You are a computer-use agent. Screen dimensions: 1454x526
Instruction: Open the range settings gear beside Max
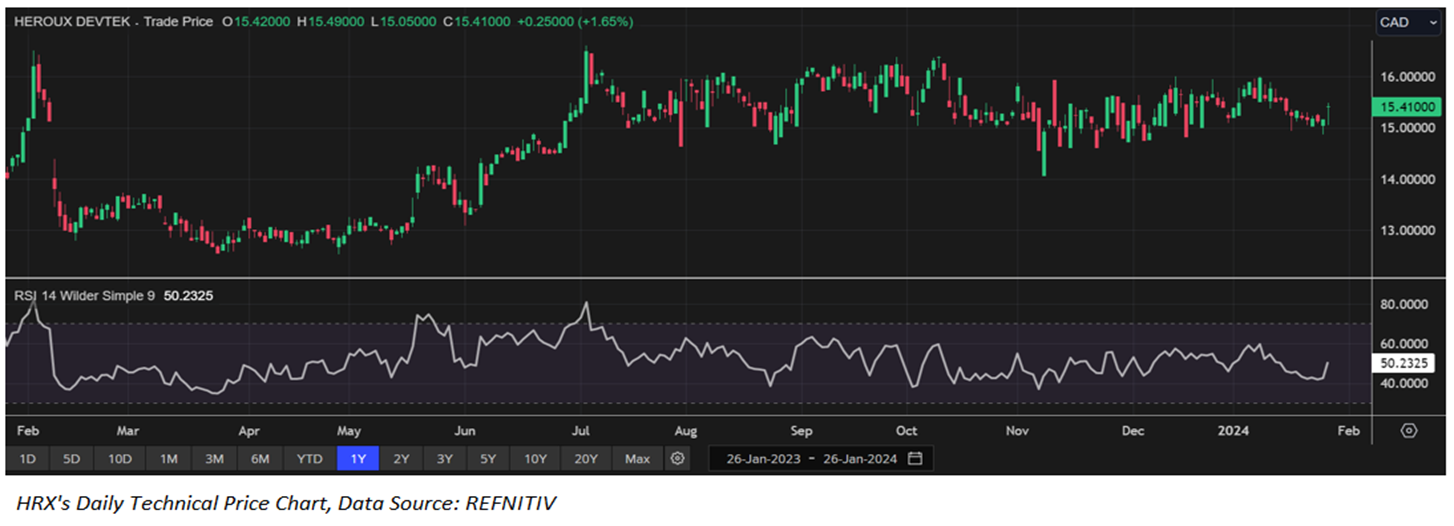coord(678,459)
